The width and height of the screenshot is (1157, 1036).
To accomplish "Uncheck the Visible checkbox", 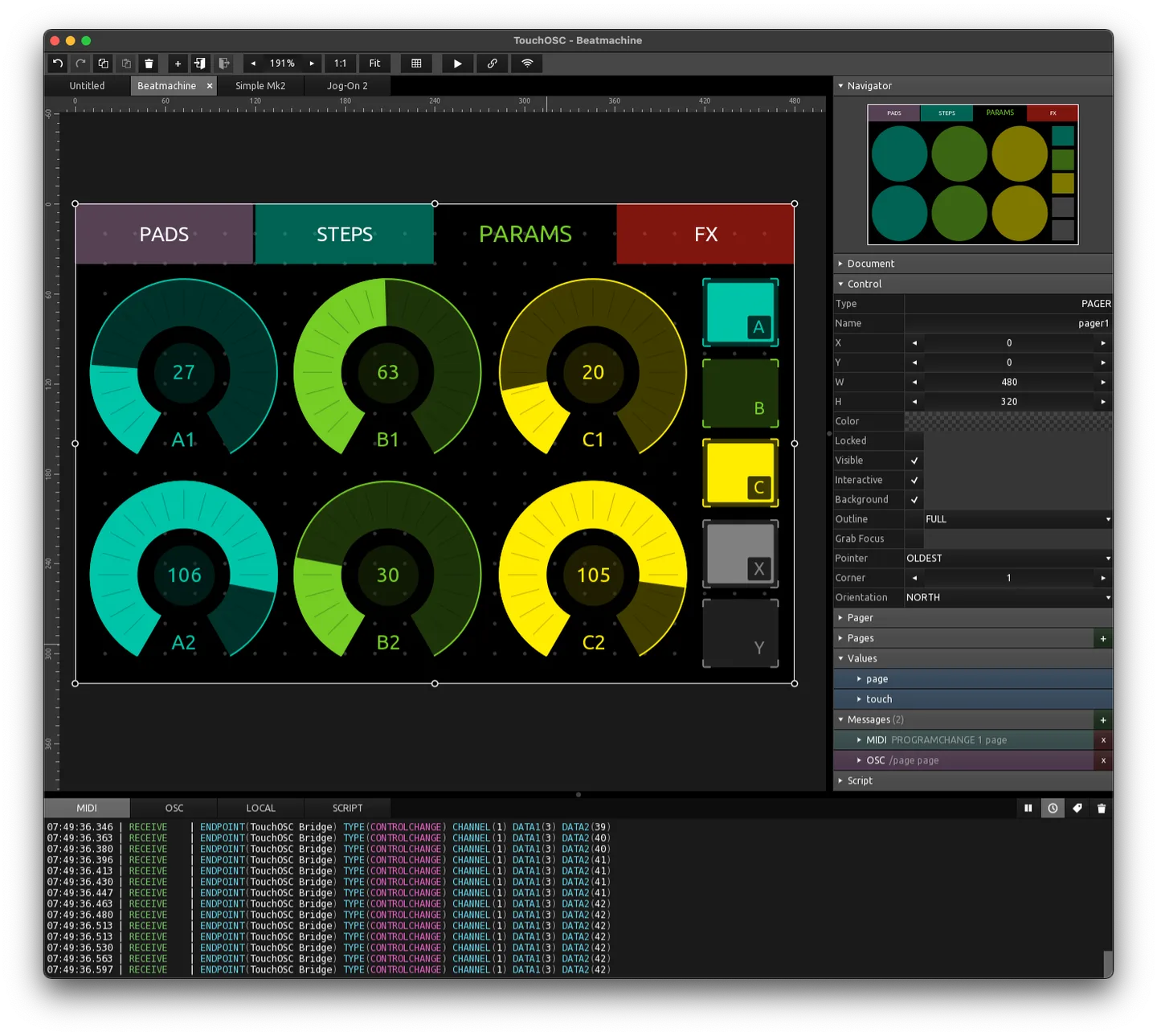I will coord(914,461).
